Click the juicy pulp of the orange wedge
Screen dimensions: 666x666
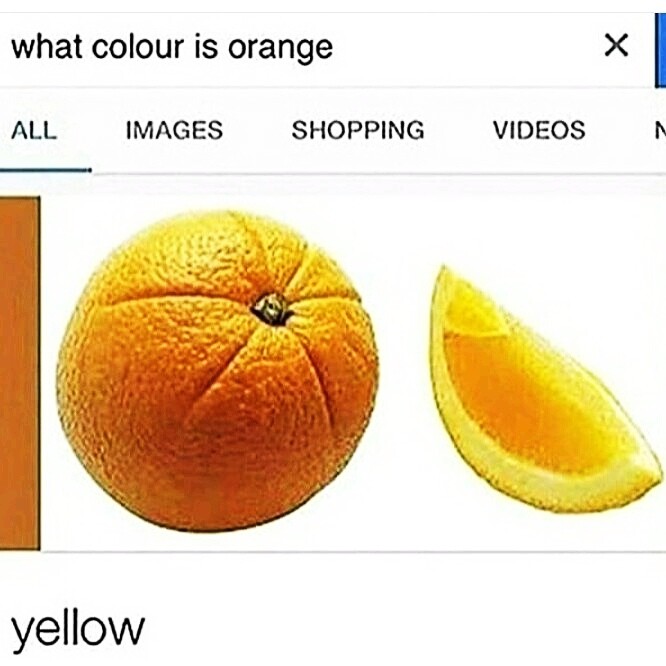click(527, 399)
